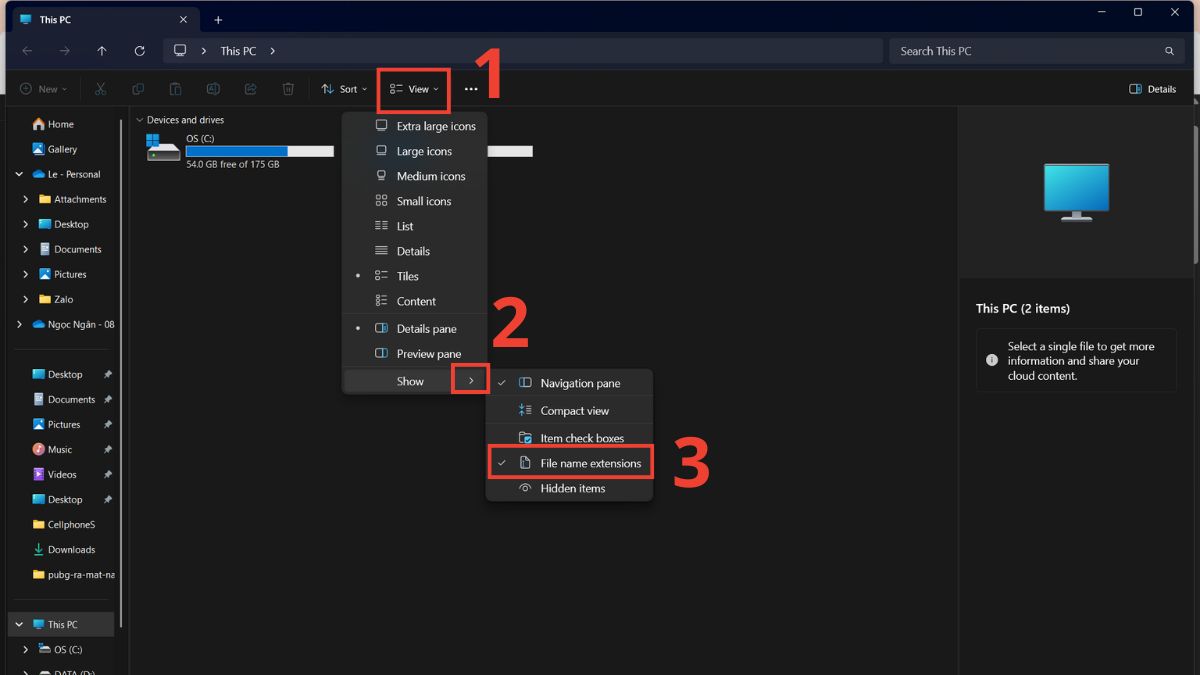
Task: Expand Ngoc Ngân OneDrive node
Action: click(x=19, y=324)
